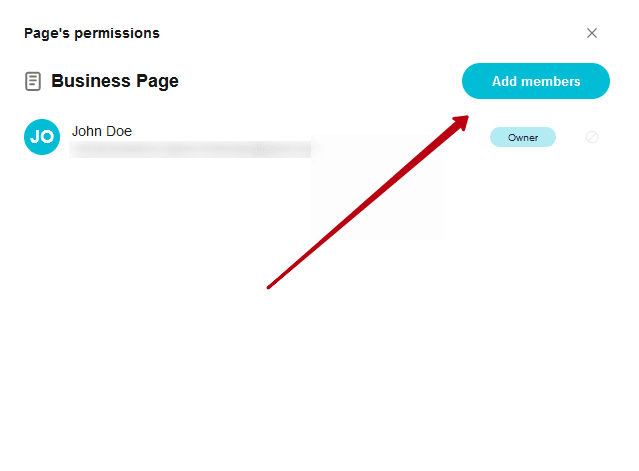The height and width of the screenshot is (471, 639).
Task: Invite people via the Add members button
Action: 535,81
